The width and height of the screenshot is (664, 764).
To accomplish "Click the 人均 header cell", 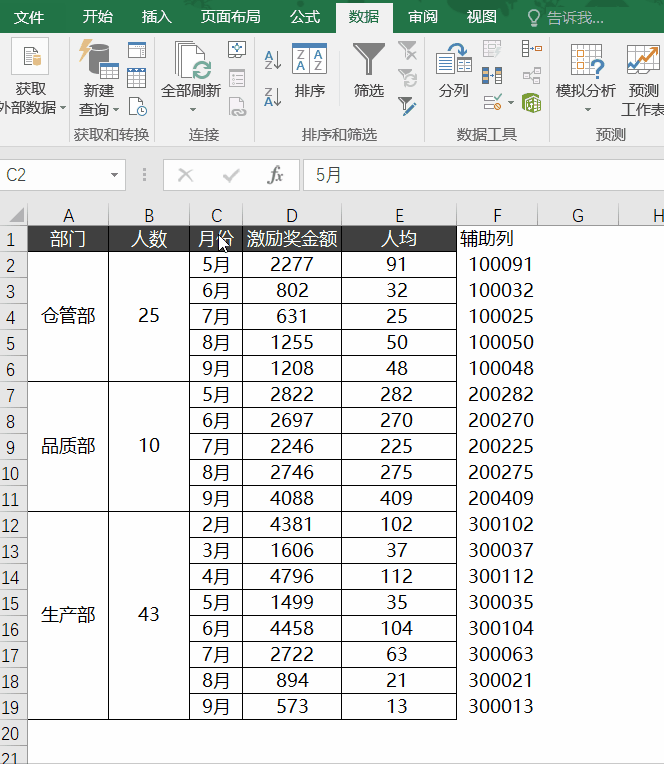I will click(x=399, y=239).
